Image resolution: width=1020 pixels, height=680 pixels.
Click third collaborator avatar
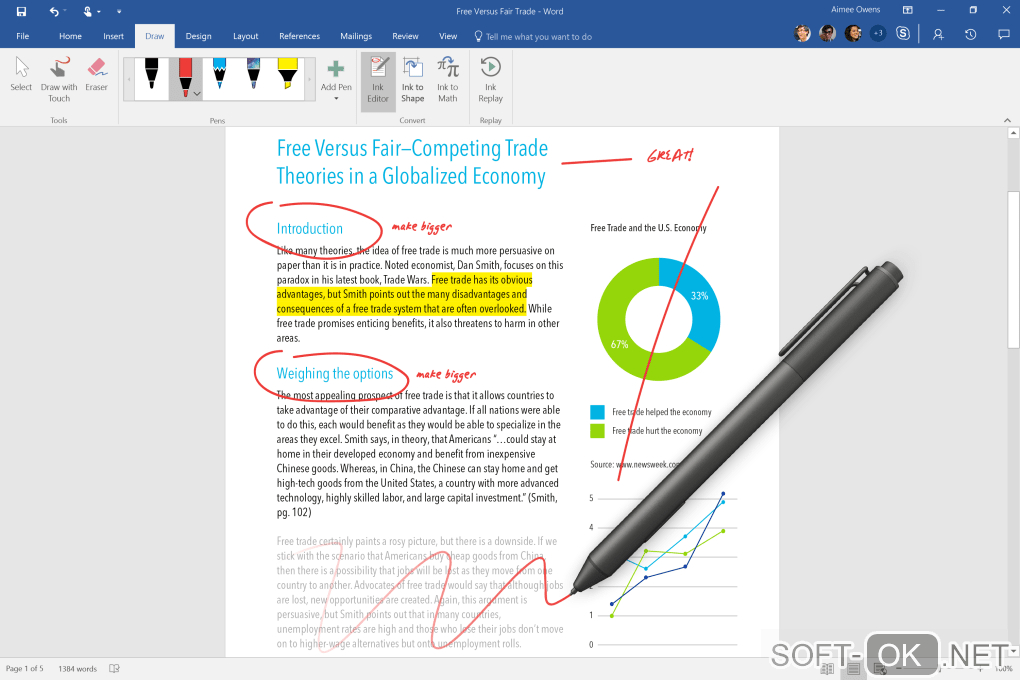853,33
